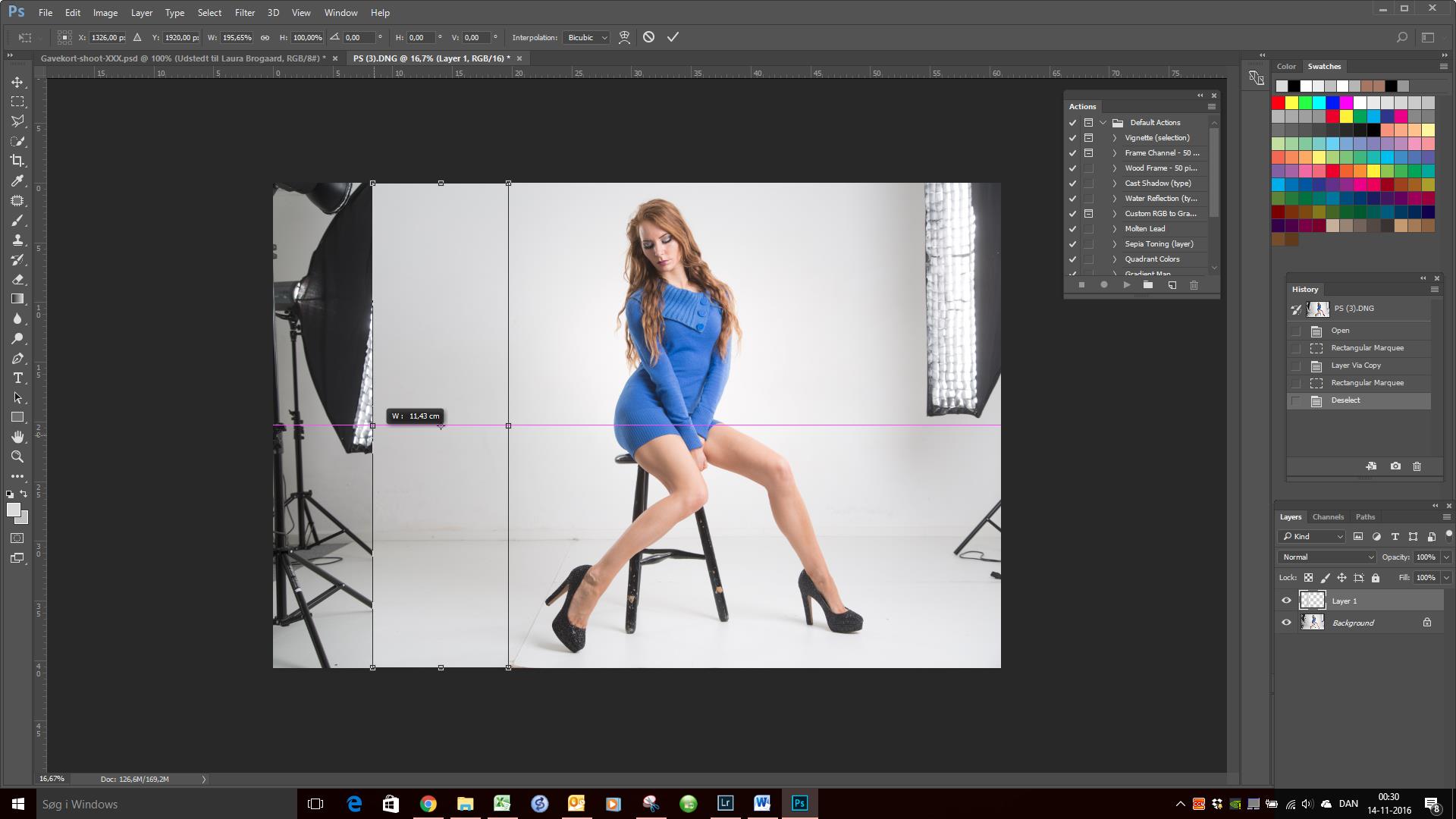Hide Layer 1 visibility eye
The image size is (1456, 819).
click(1286, 601)
